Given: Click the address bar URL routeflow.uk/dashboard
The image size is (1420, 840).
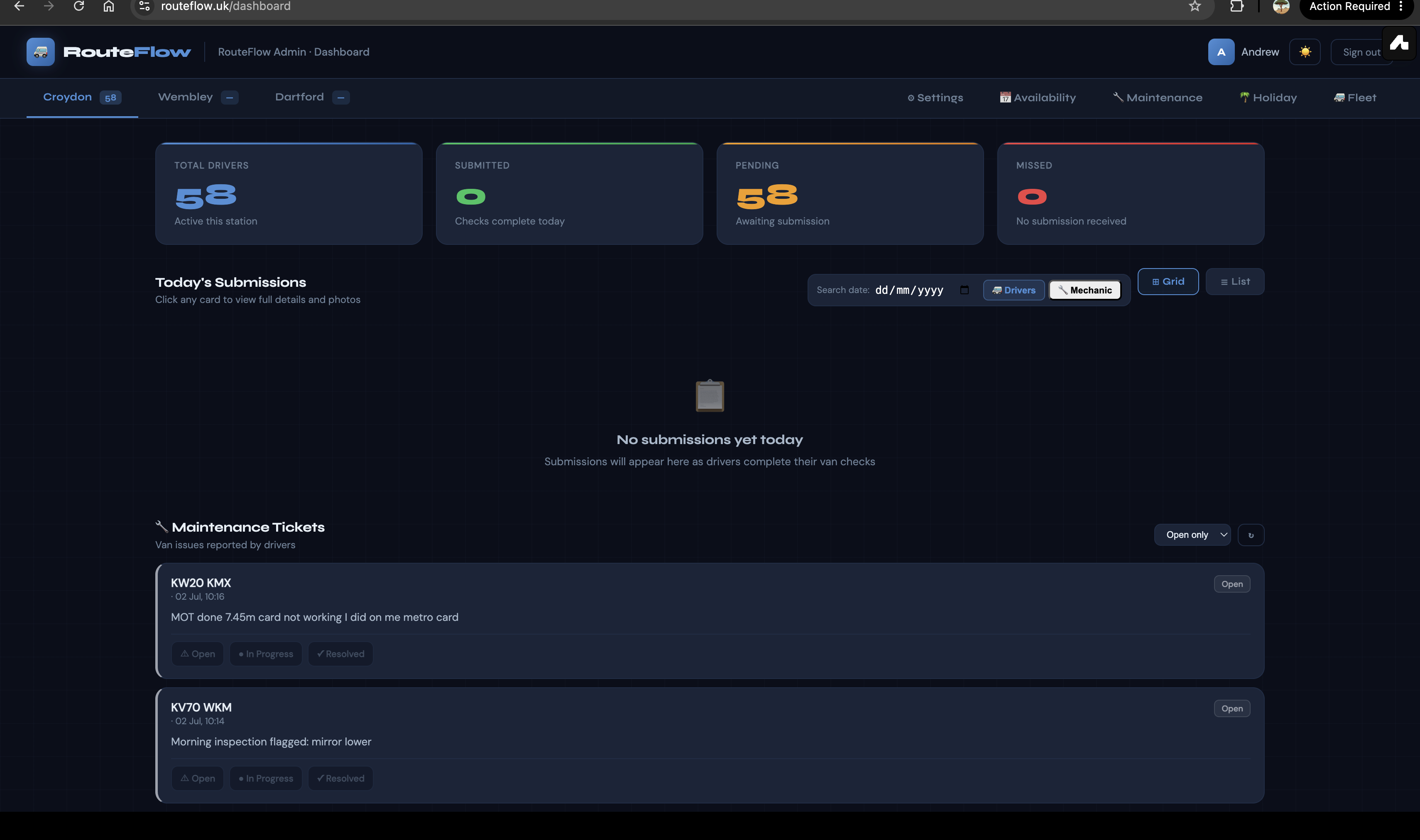Looking at the screenshot, I should coord(225,6).
